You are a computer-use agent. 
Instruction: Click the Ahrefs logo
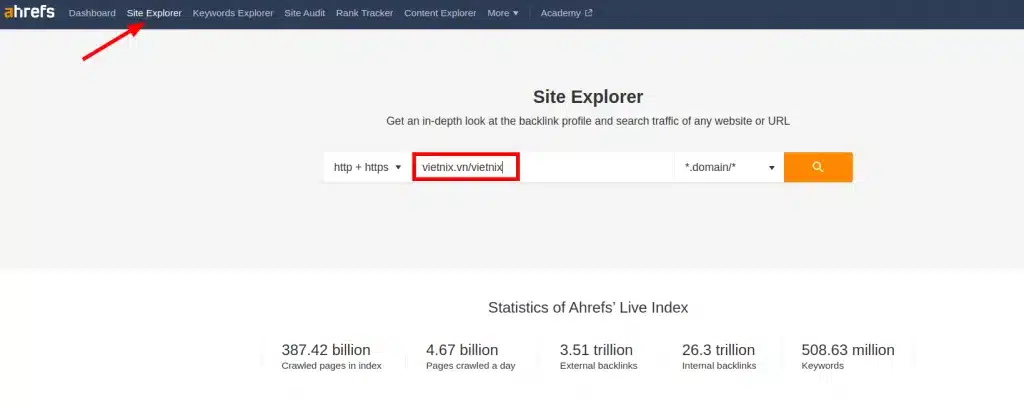point(29,12)
